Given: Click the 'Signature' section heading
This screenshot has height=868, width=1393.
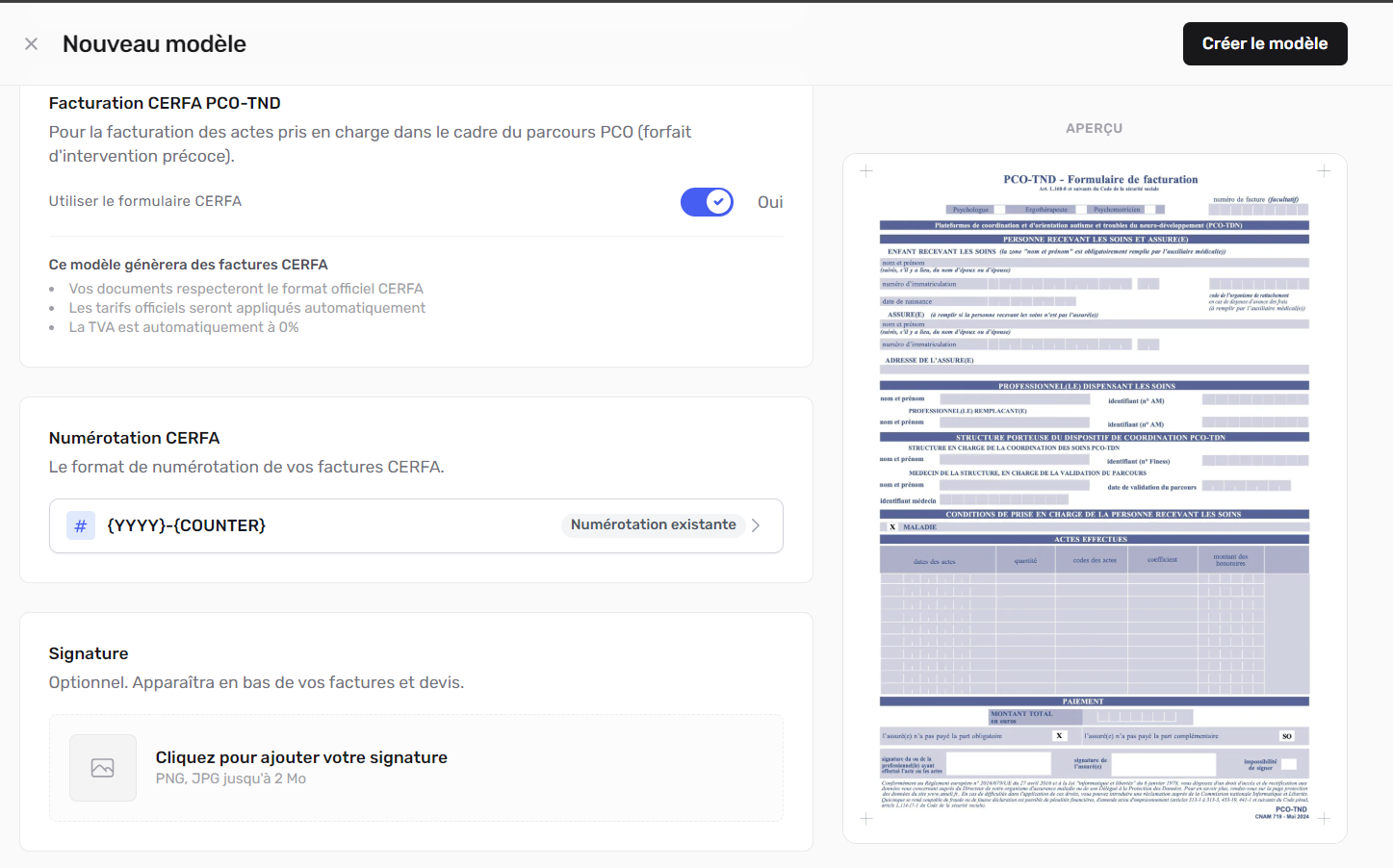Looking at the screenshot, I should [x=89, y=653].
